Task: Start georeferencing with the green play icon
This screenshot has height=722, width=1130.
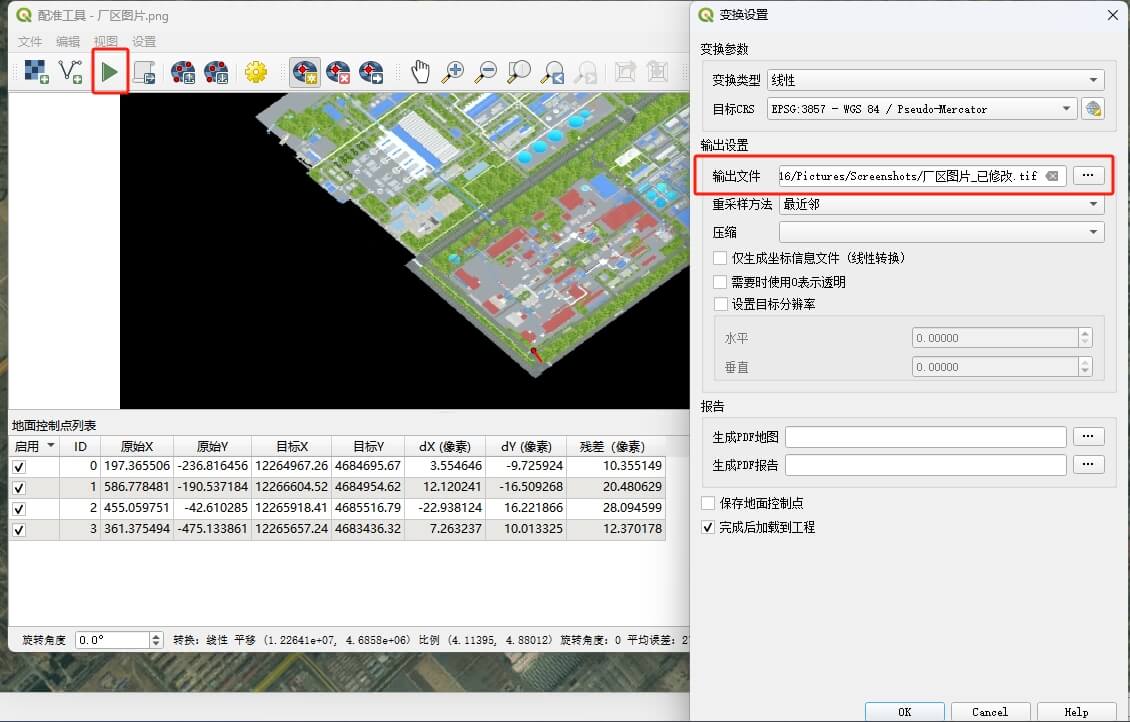Action: click(x=110, y=71)
